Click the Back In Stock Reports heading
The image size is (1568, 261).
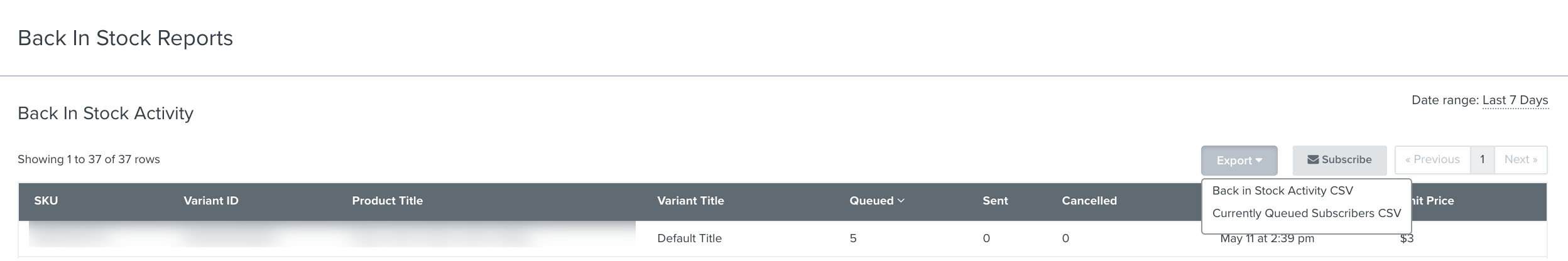coord(125,38)
